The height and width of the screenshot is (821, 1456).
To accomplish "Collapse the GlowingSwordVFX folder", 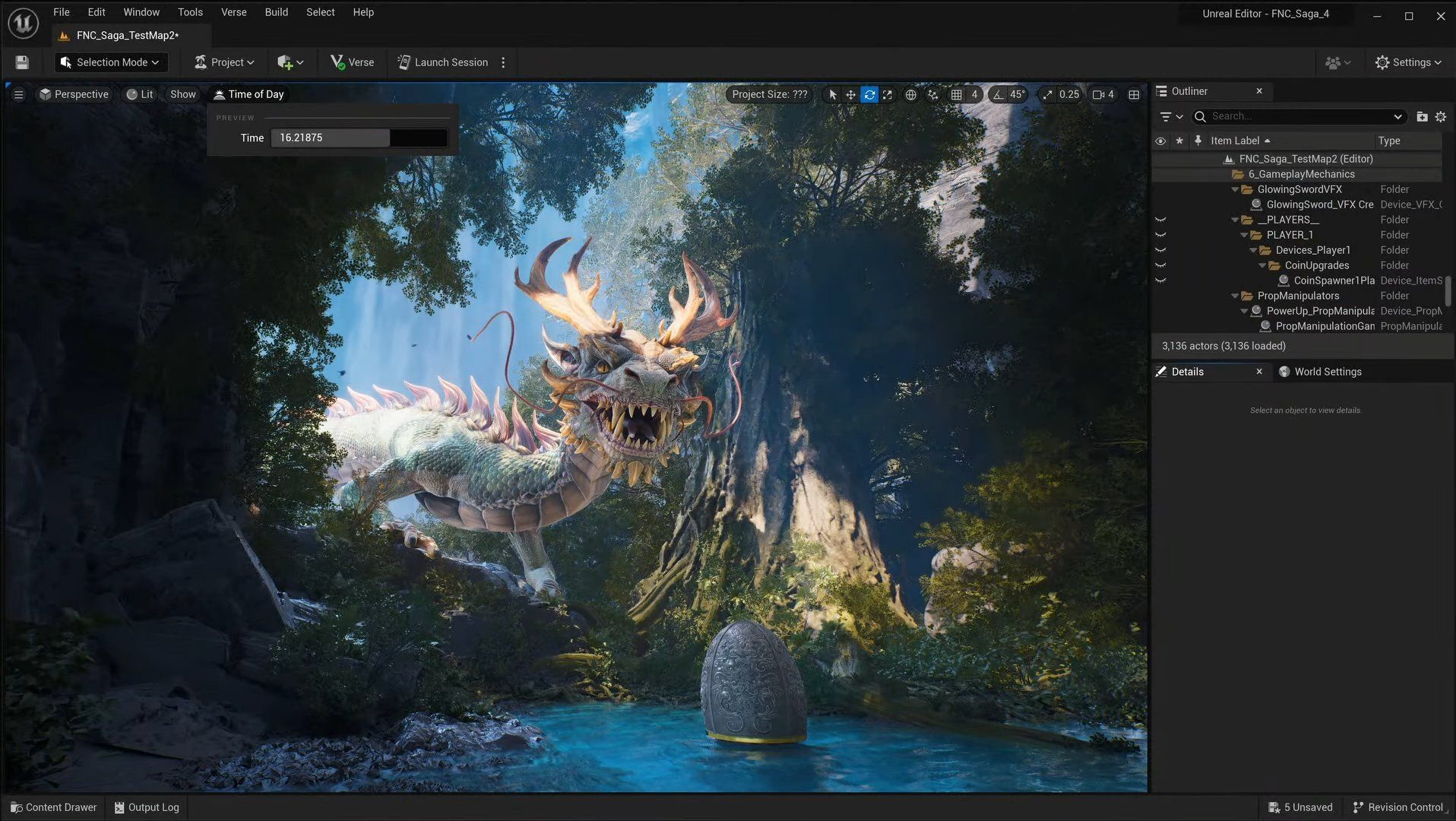I will (x=1235, y=189).
